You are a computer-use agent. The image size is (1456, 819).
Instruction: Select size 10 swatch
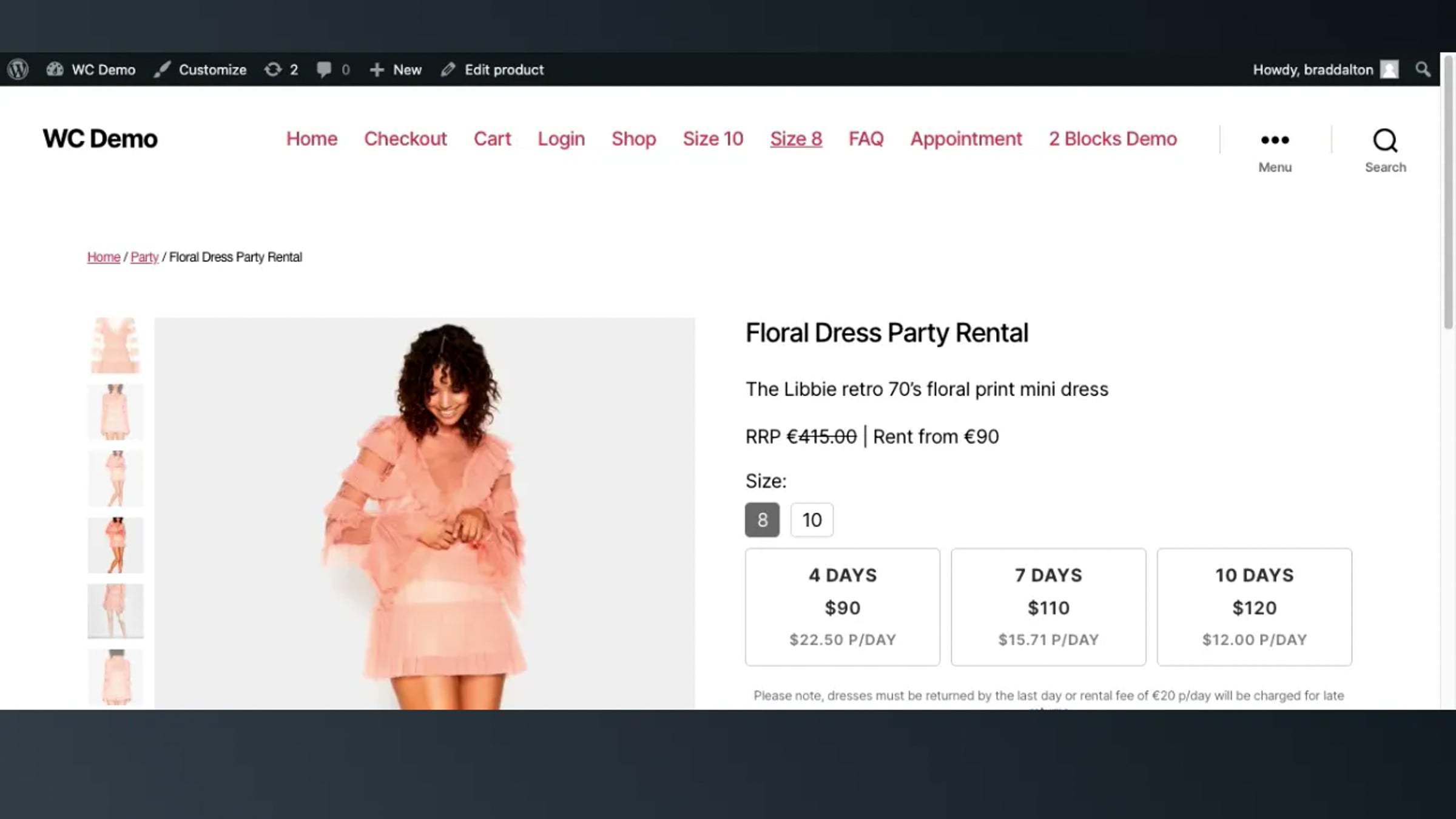[812, 520]
